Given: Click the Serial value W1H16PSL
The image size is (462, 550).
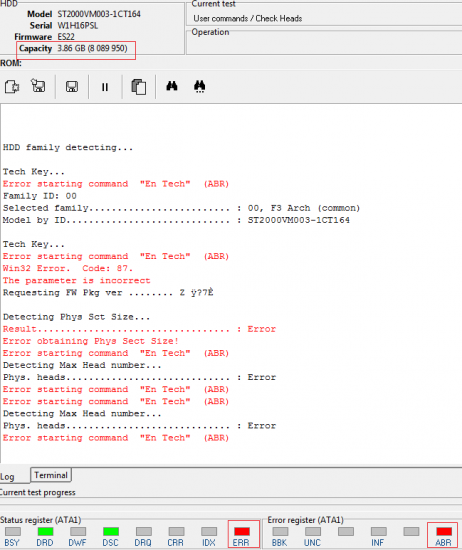Looking at the screenshot, I should pyautogui.click(x=78, y=26).
